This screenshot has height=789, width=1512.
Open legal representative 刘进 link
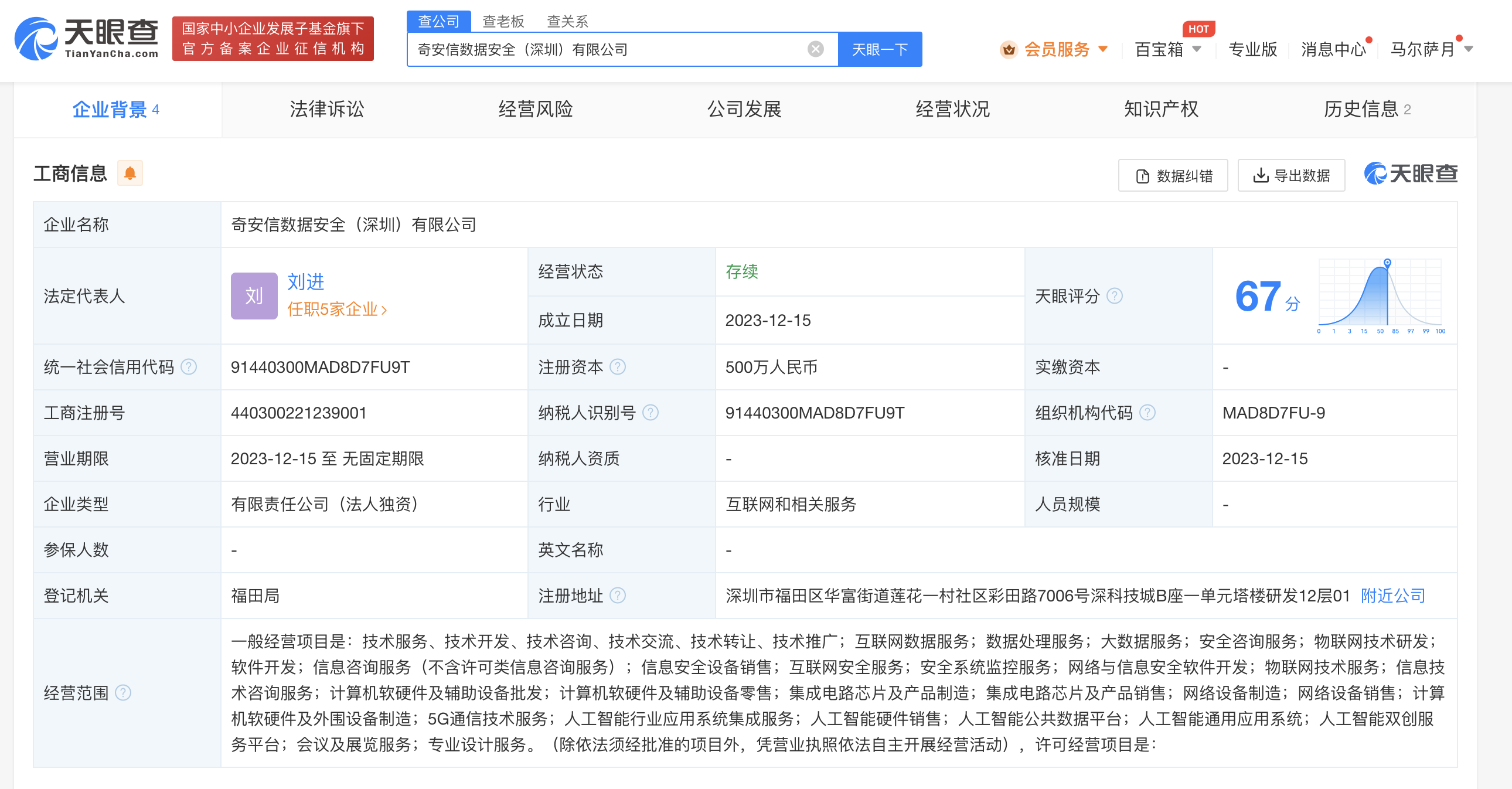click(305, 282)
